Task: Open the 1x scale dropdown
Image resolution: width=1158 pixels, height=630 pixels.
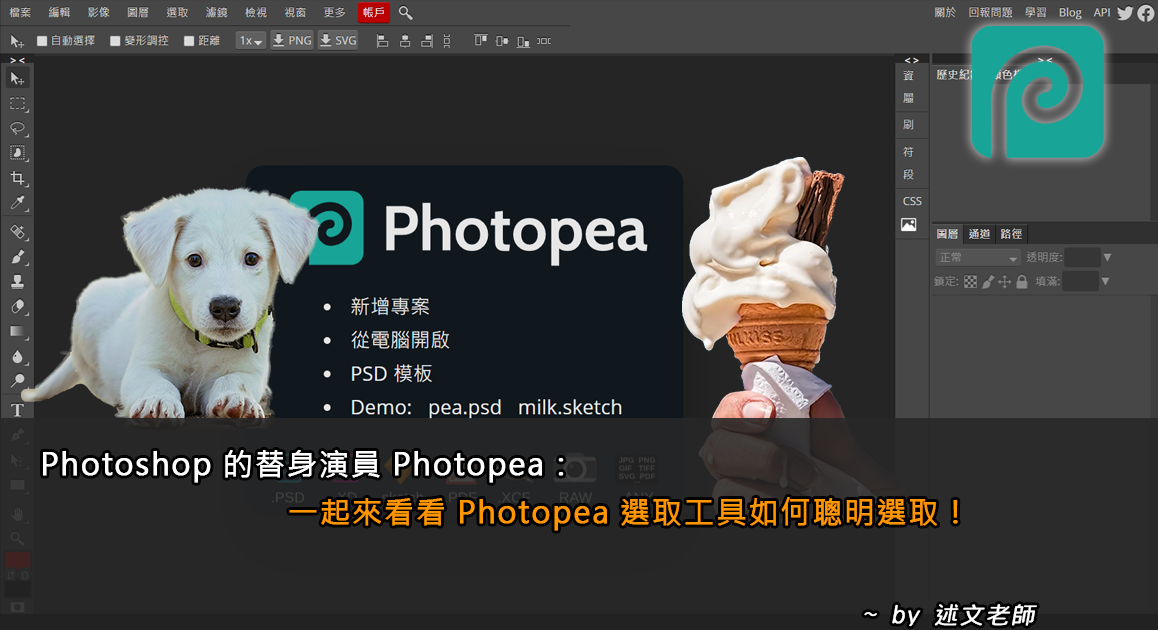Action: (250, 41)
